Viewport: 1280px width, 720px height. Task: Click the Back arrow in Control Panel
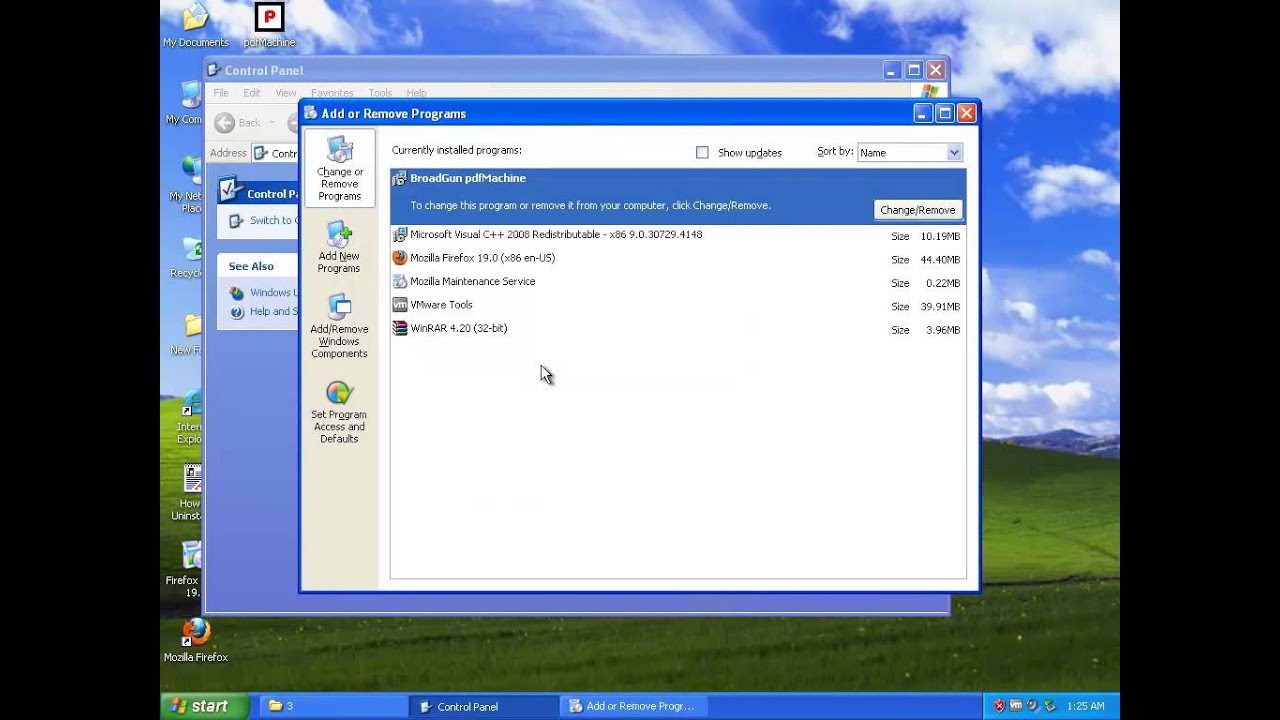(224, 122)
